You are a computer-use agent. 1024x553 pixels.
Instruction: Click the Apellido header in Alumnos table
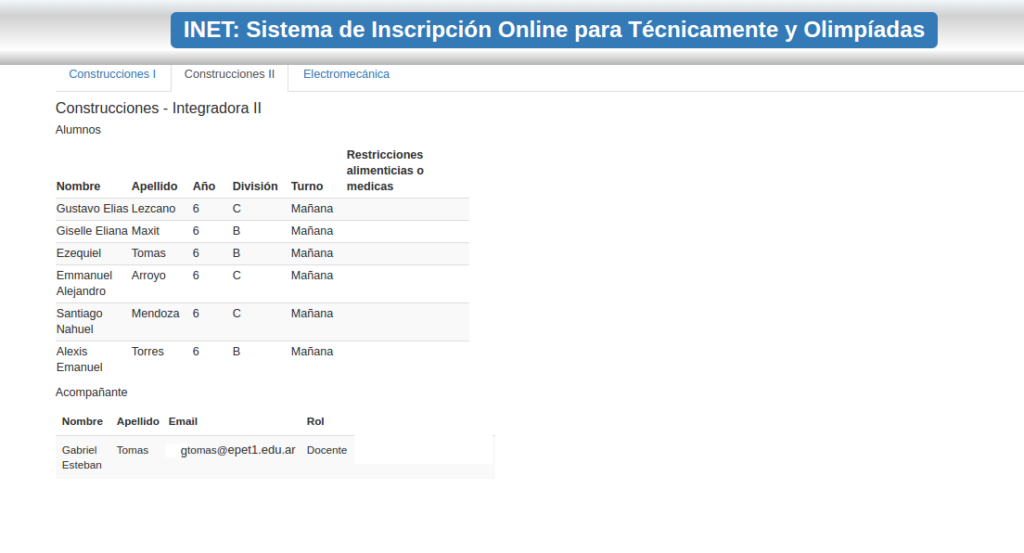(x=154, y=186)
